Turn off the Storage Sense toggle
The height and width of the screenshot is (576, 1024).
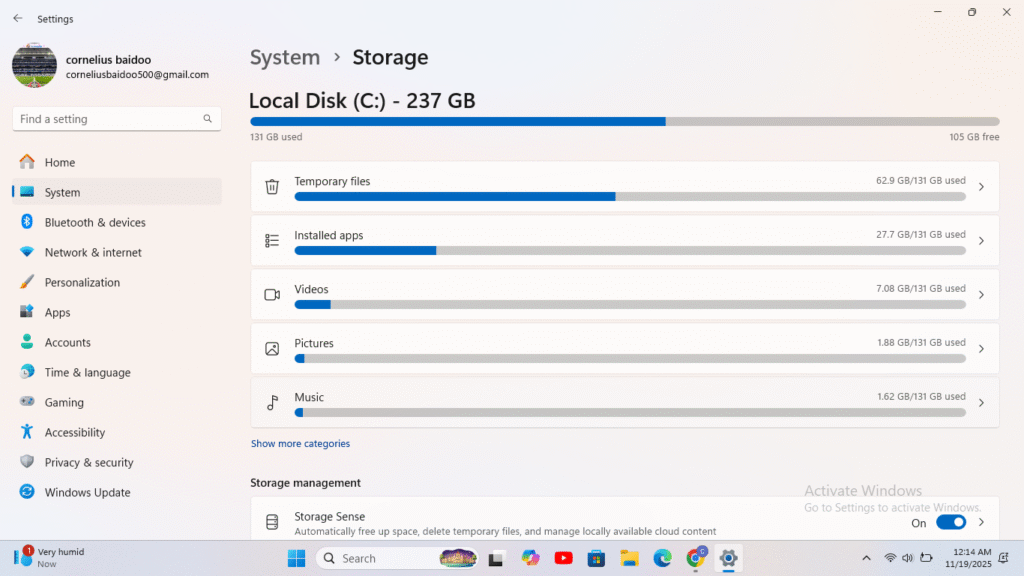pos(950,522)
